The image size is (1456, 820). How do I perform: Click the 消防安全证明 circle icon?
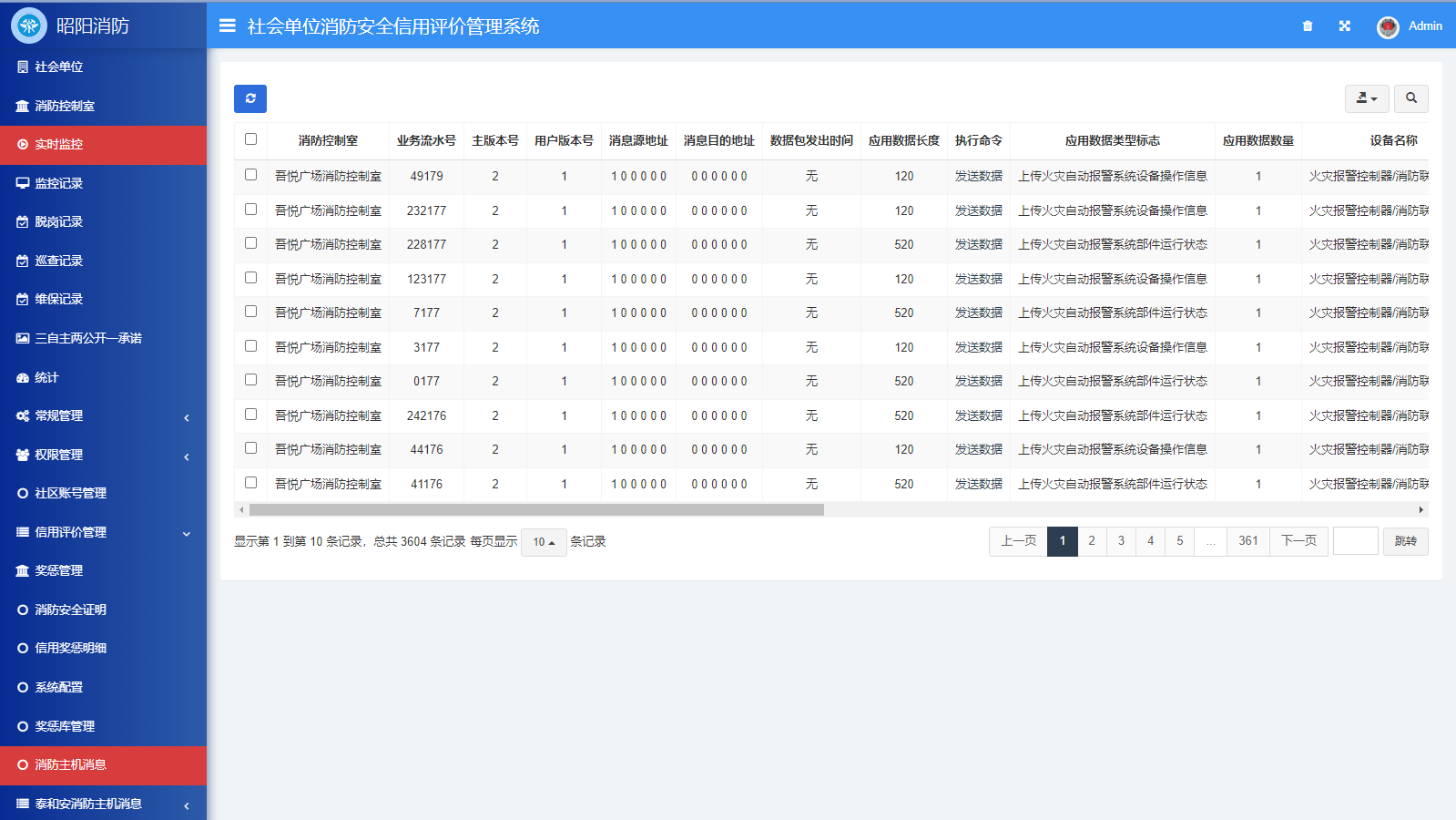23,610
